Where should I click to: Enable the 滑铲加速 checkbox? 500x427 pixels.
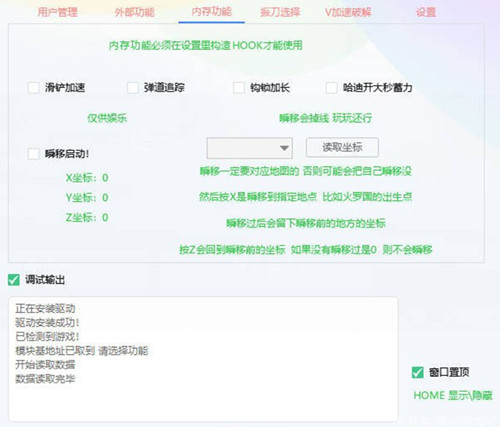click(34, 88)
